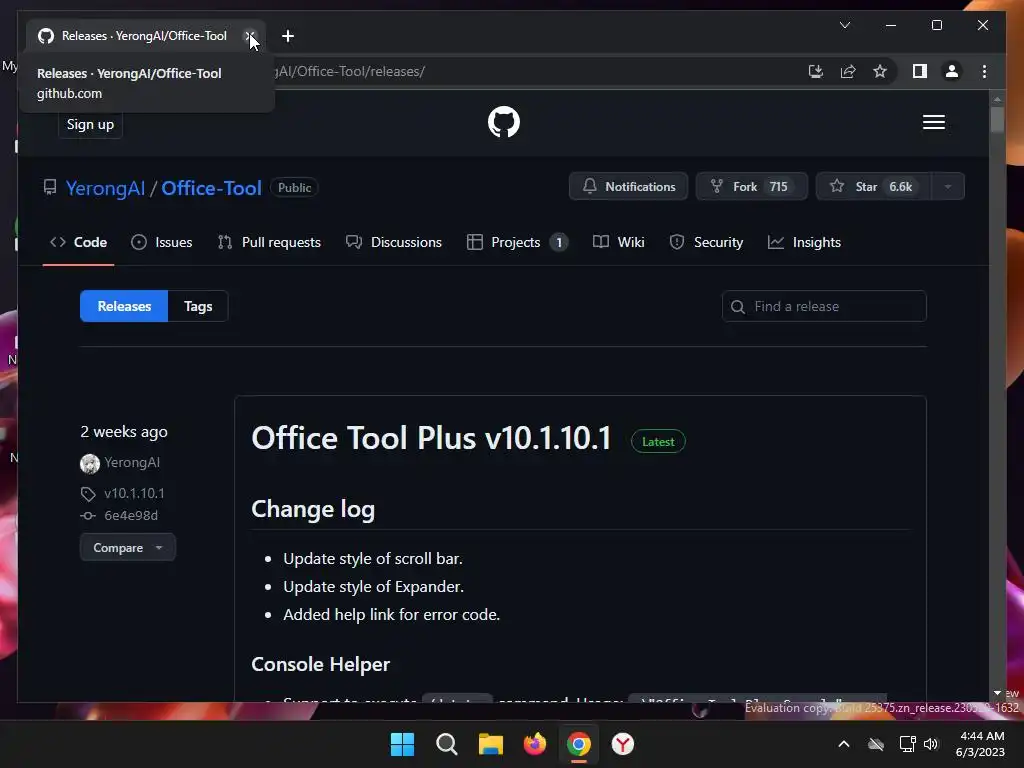Open the Security tab

click(x=706, y=242)
